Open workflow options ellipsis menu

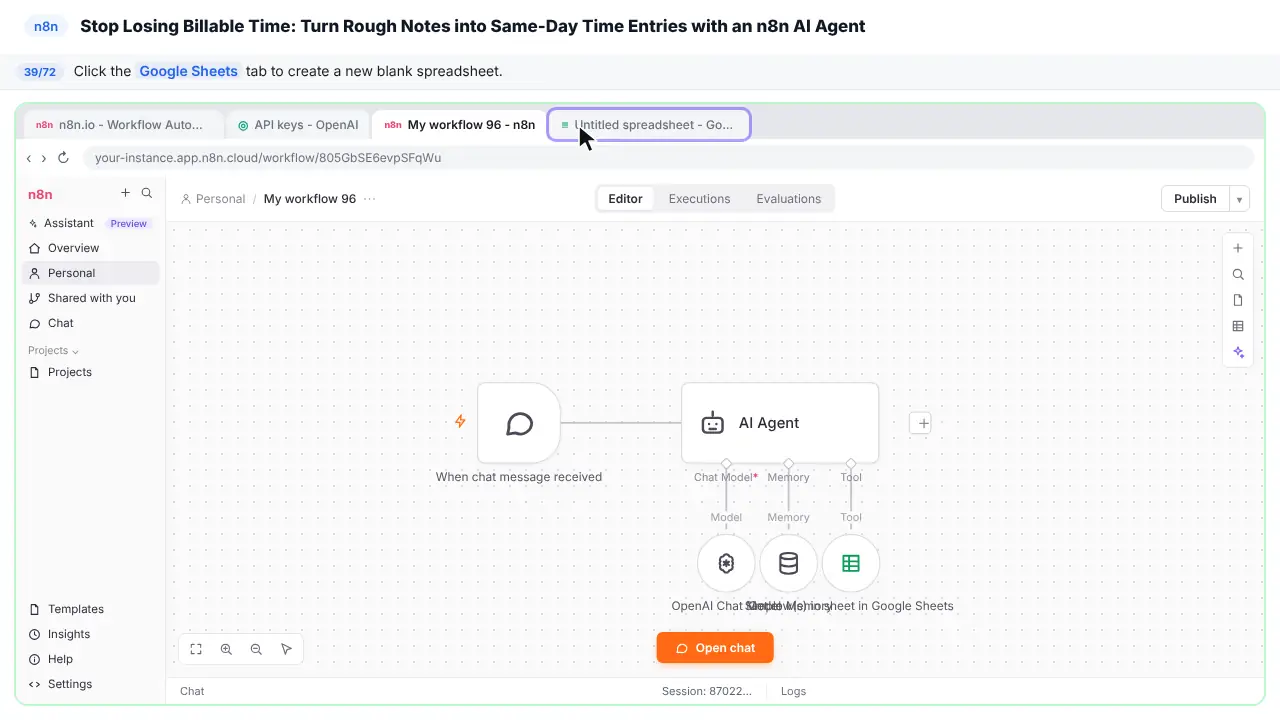pyautogui.click(x=370, y=199)
